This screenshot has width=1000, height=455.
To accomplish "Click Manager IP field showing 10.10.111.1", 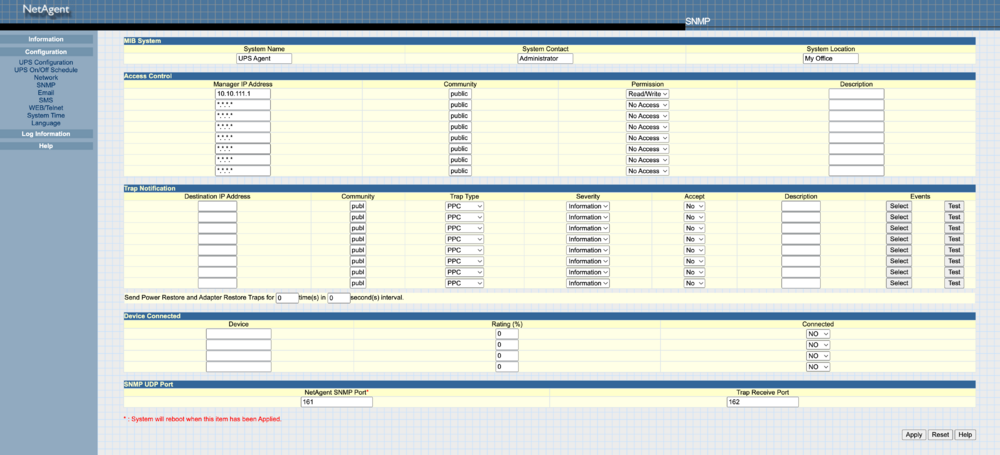I will coord(243,94).
